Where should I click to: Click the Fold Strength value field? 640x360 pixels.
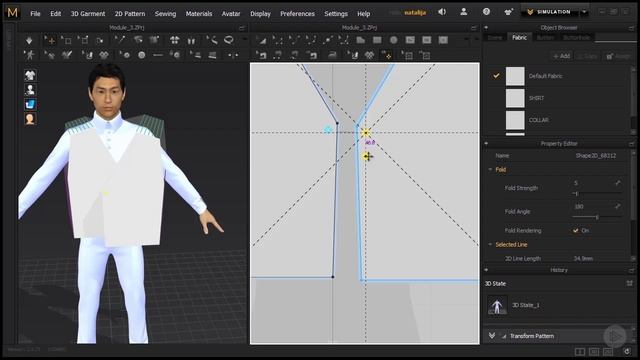(592, 183)
